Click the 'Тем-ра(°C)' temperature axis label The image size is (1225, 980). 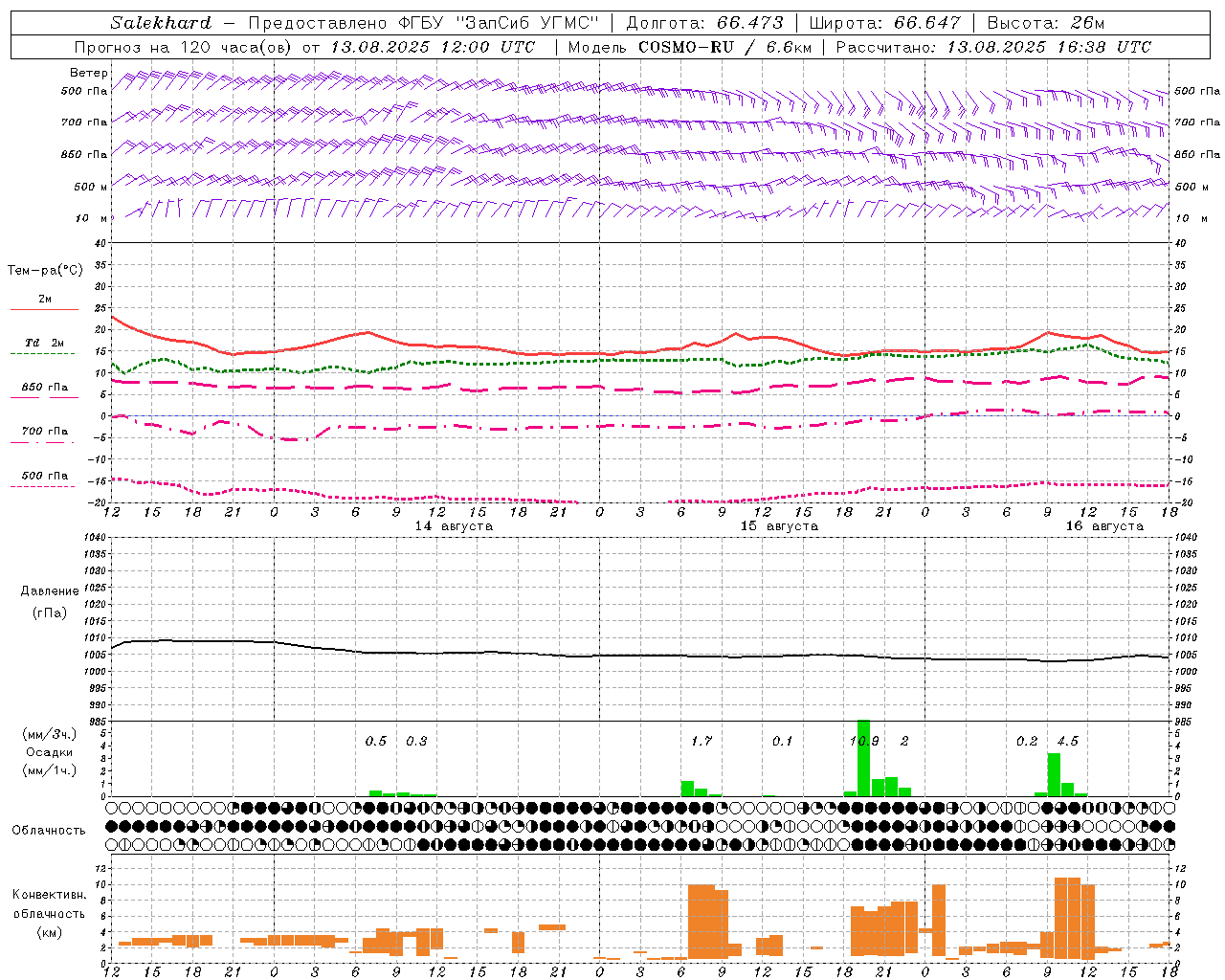[45, 271]
